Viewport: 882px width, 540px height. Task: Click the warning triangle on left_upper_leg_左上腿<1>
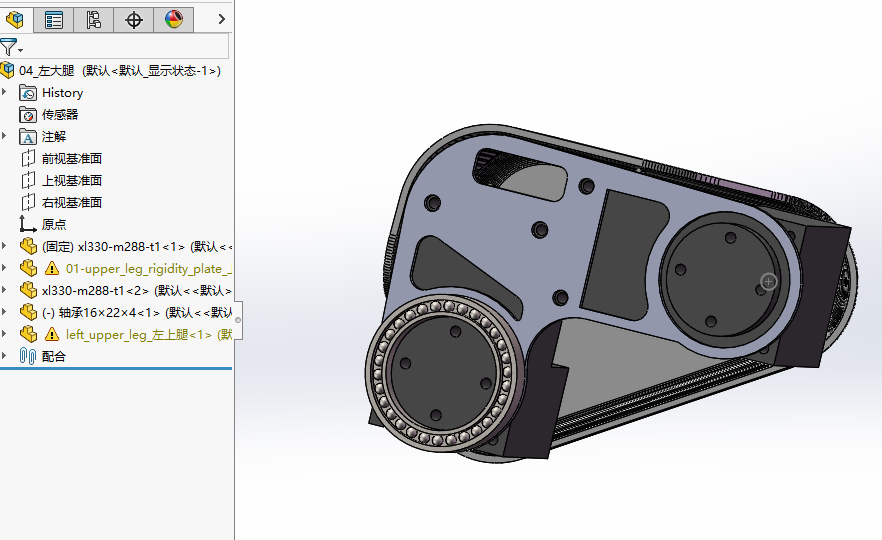pyautogui.click(x=52, y=334)
